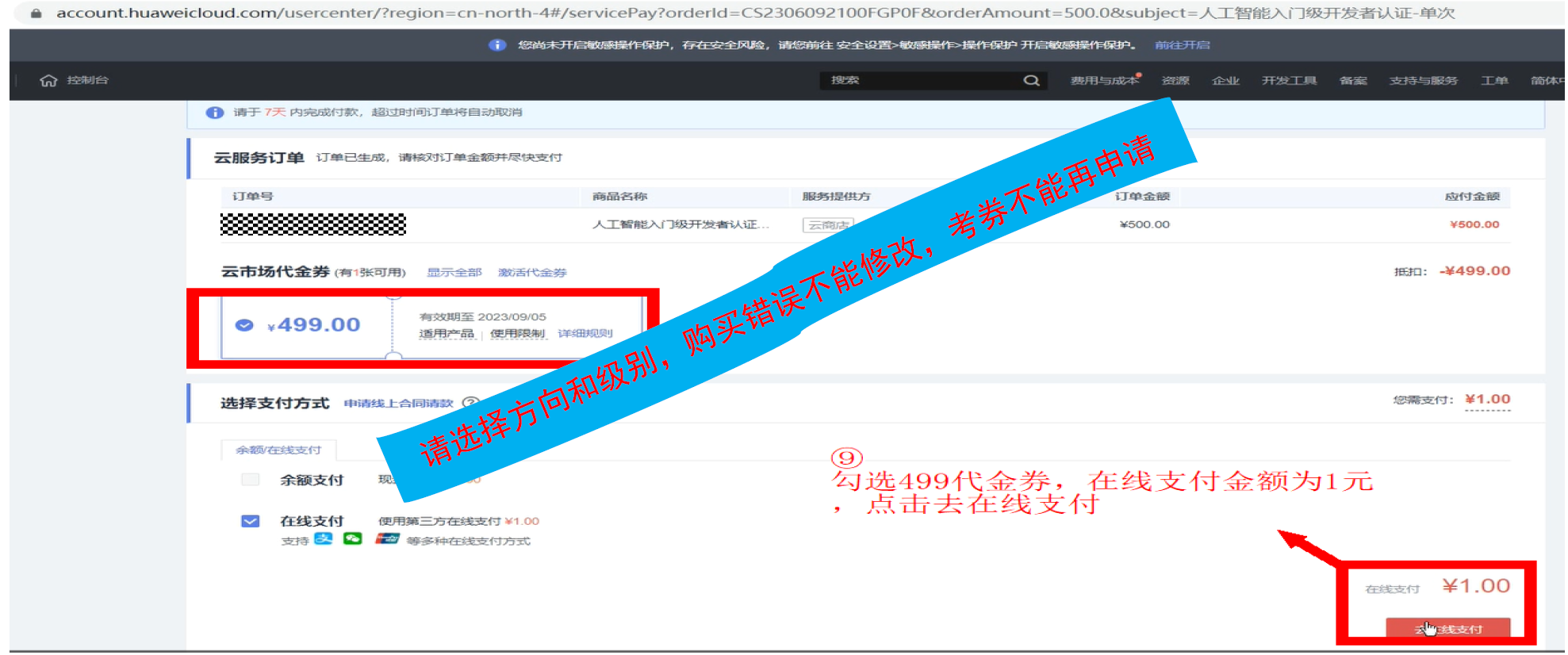This screenshot has height=655, width=1568.
Task: Select the ¥499.00 voucher check mark
Action: (244, 325)
